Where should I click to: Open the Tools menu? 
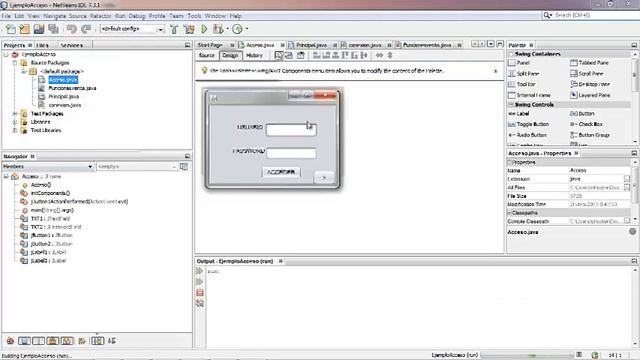(194, 16)
